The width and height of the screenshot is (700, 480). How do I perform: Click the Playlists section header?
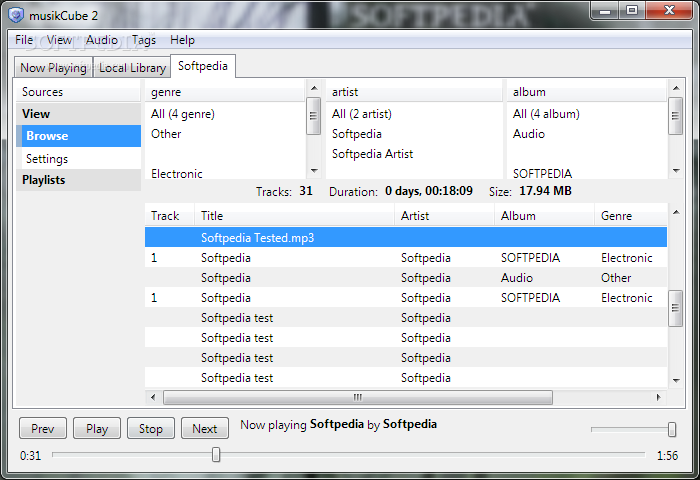click(x=79, y=180)
